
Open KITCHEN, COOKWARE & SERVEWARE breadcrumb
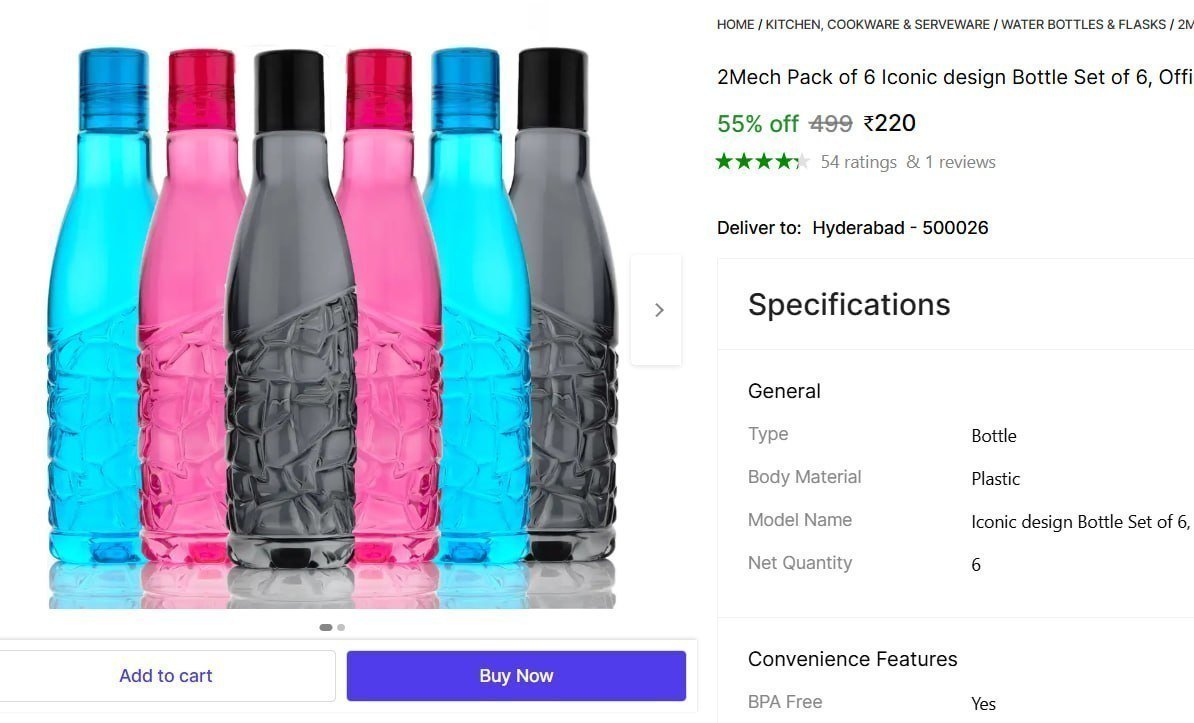[x=877, y=24]
